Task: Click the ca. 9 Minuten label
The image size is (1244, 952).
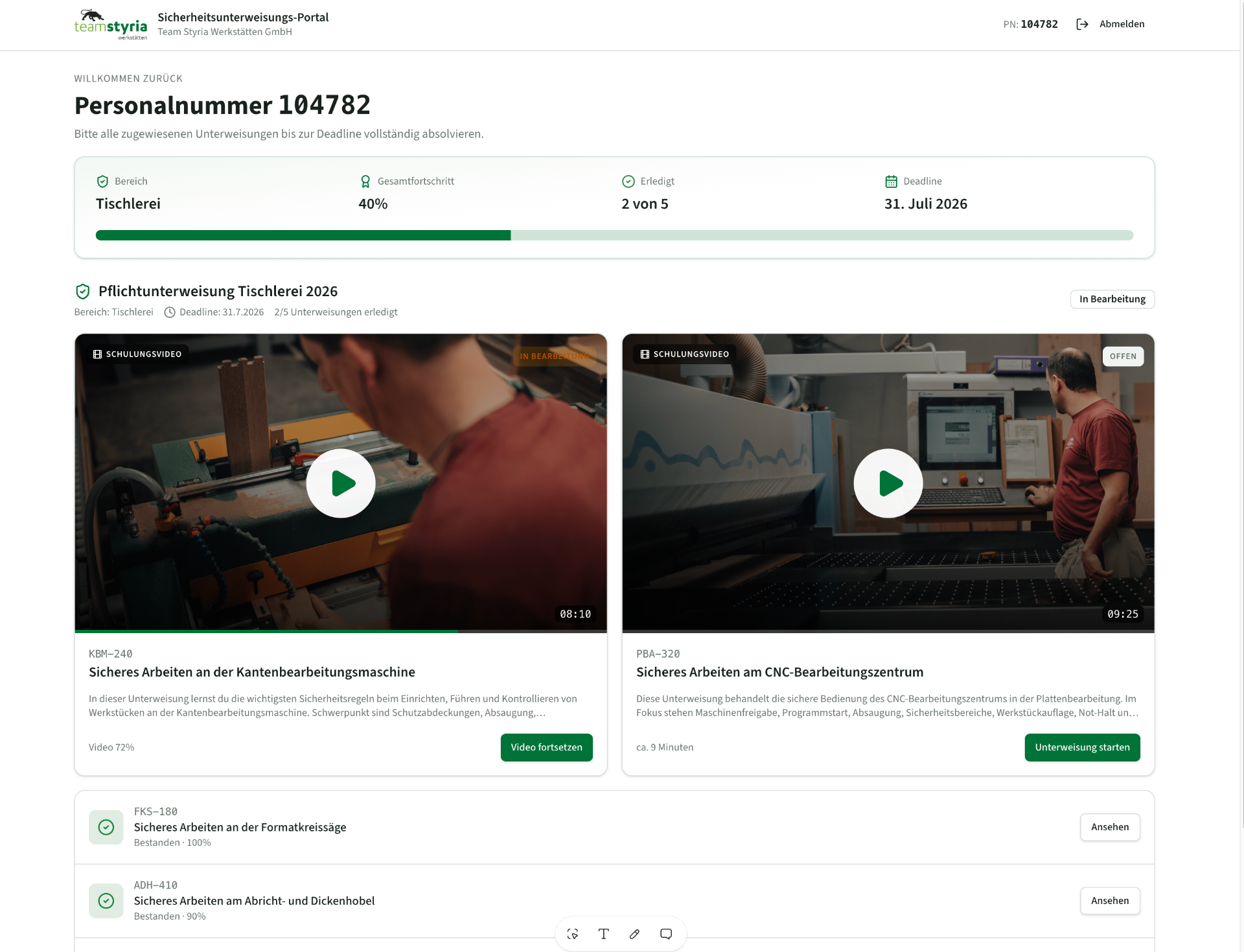Action: pyautogui.click(x=665, y=747)
